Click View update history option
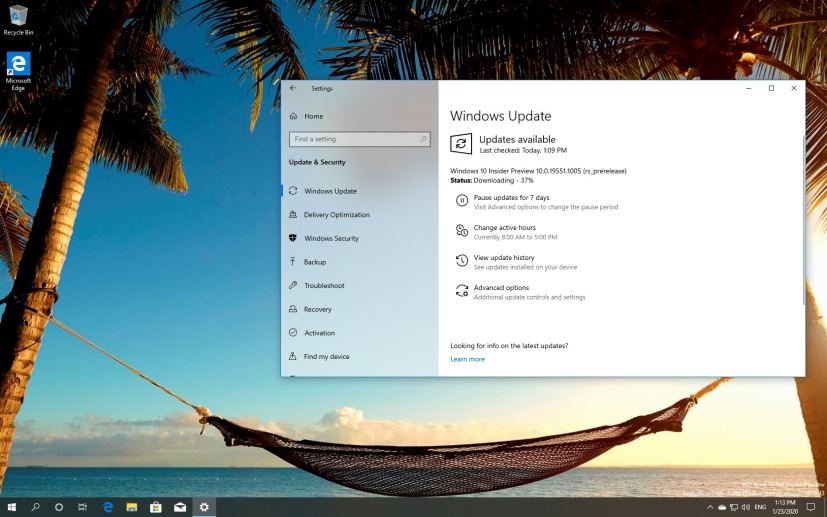This screenshot has height=517, width=827. click(x=504, y=257)
